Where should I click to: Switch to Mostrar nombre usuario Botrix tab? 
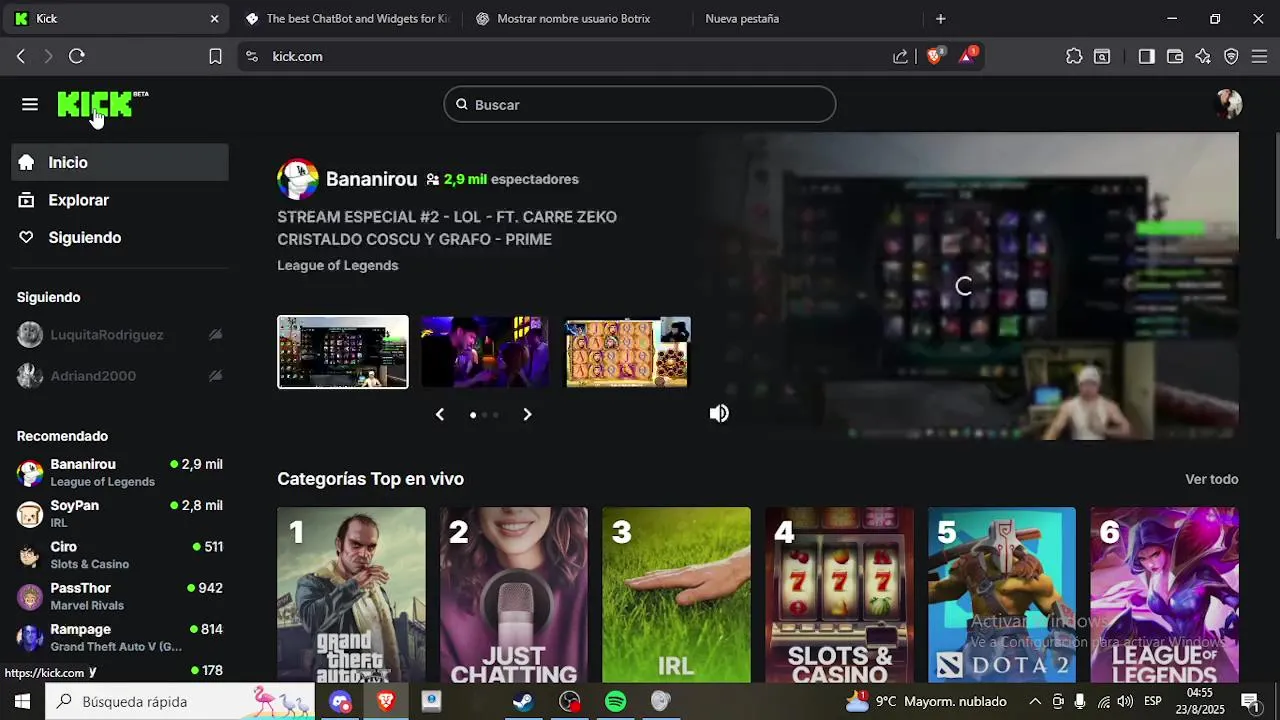tap(574, 18)
